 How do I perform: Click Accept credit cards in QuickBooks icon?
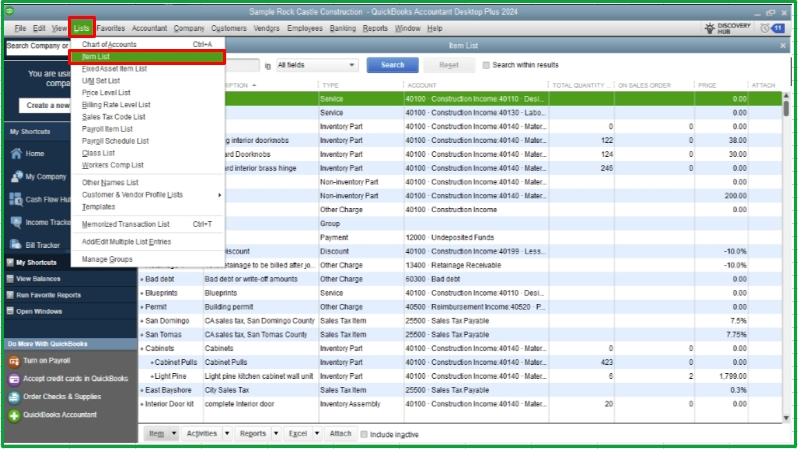pyautogui.click(x=14, y=378)
